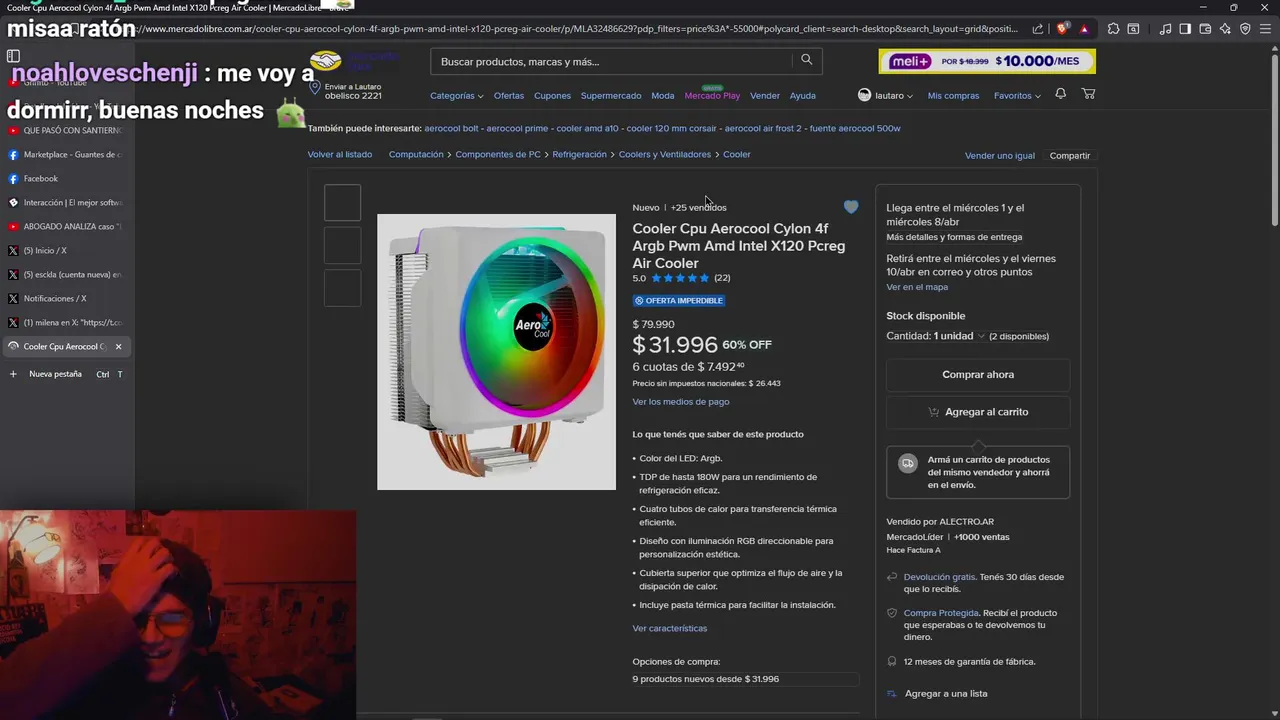
Task: Open Más detalles y formas de entrega
Action: pos(954,238)
